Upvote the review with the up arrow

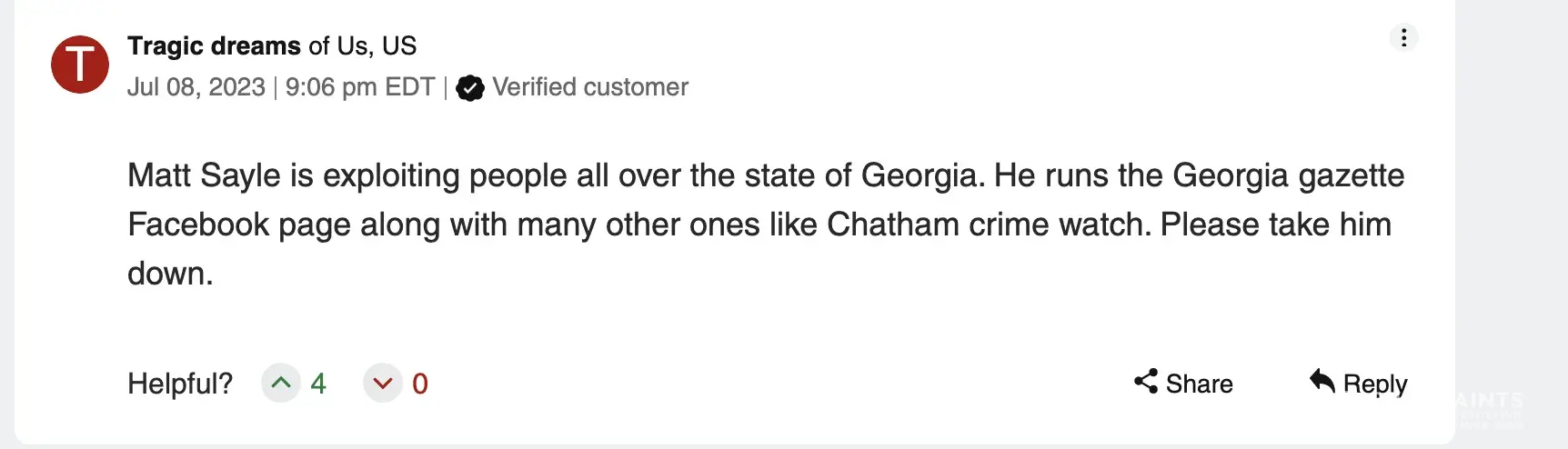[281, 383]
